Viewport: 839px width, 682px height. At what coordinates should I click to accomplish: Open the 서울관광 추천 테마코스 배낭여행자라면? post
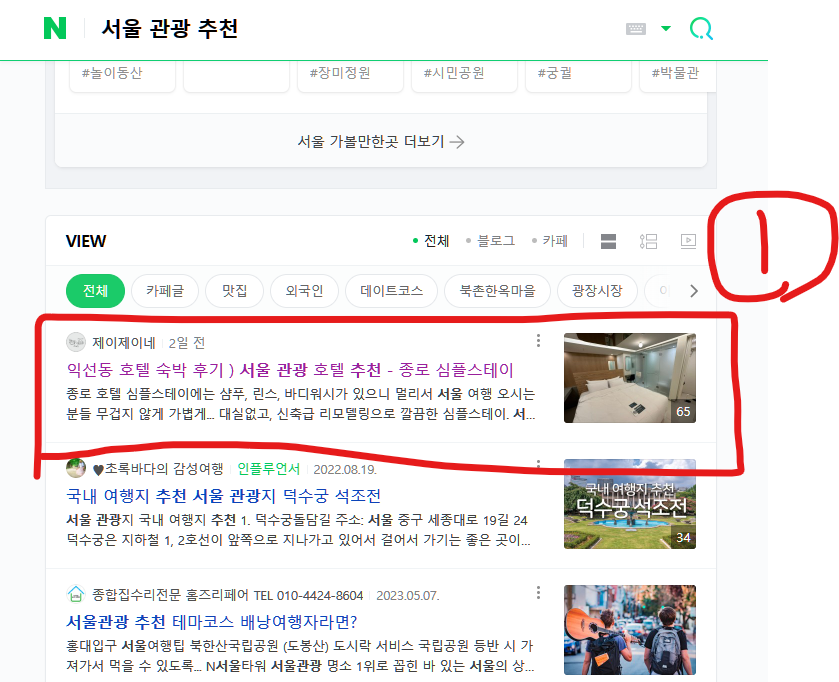[x=212, y=622]
